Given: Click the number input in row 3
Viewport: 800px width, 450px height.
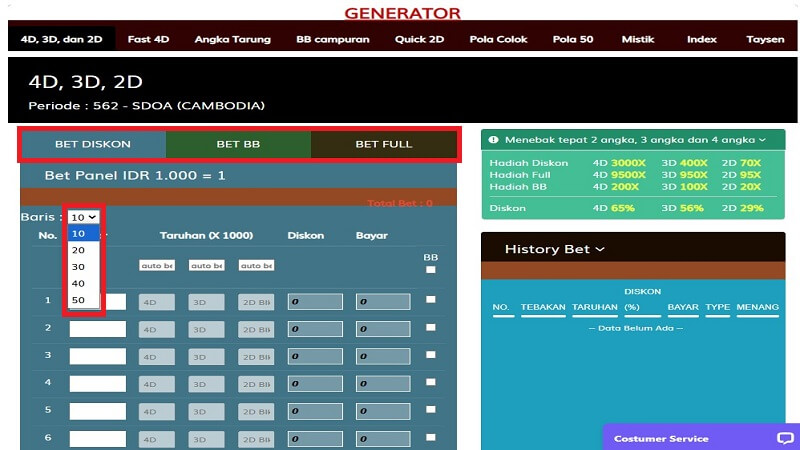Looking at the screenshot, I should tap(97, 356).
